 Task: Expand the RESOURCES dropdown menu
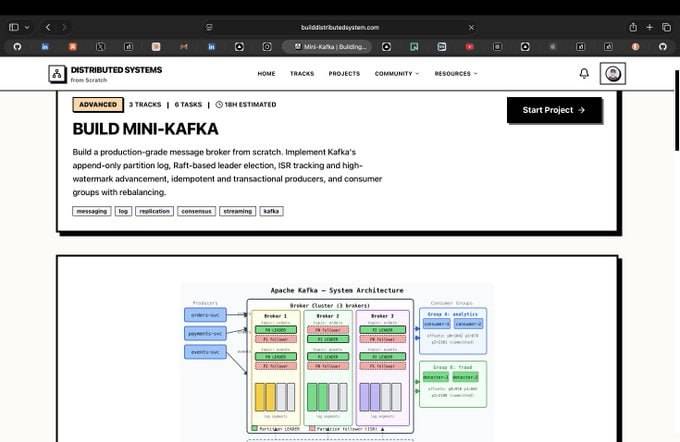[x=456, y=74]
